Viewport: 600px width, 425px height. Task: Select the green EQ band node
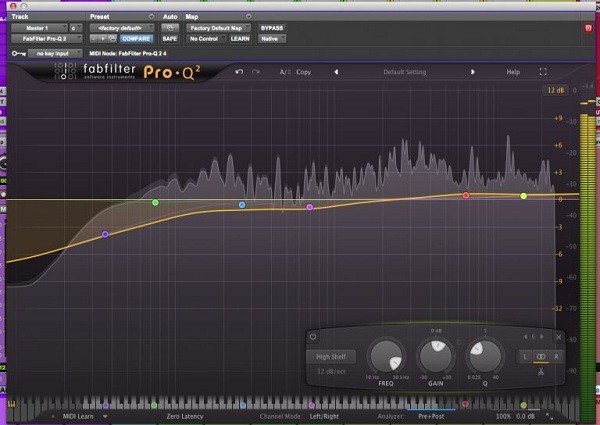coord(155,203)
